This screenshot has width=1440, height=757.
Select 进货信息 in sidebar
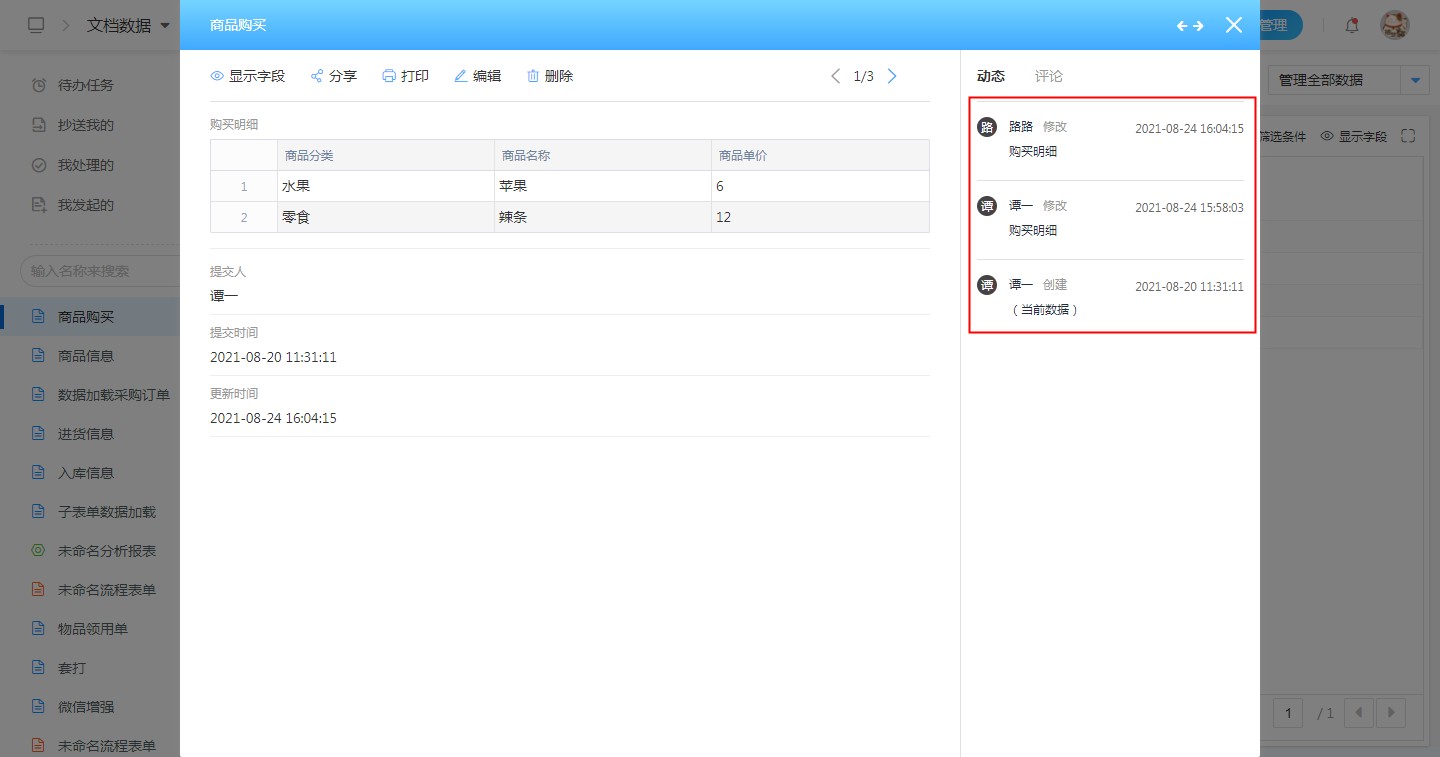click(x=90, y=434)
